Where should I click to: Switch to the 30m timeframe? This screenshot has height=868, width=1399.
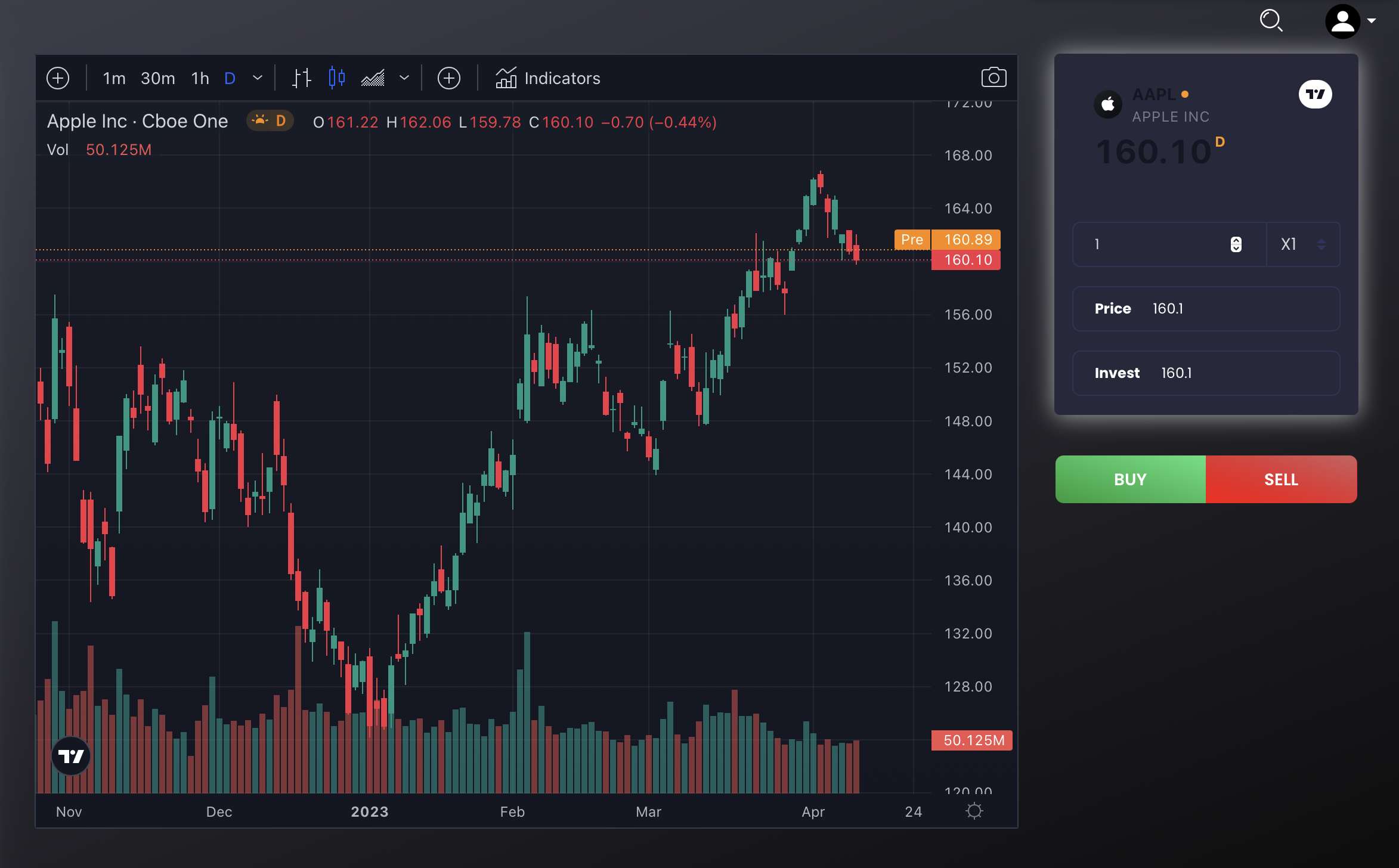click(158, 78)
